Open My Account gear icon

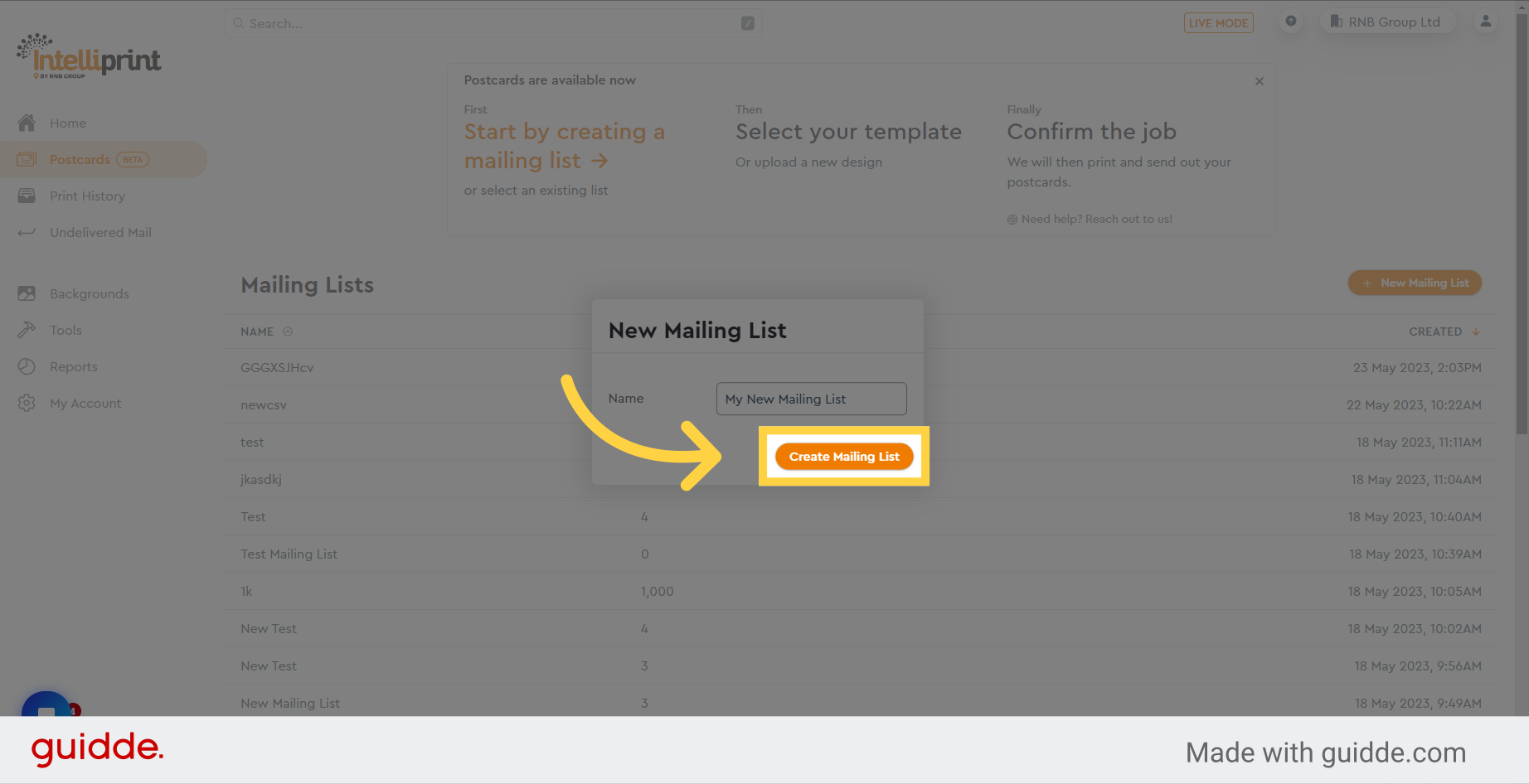(x=27, y=403)
